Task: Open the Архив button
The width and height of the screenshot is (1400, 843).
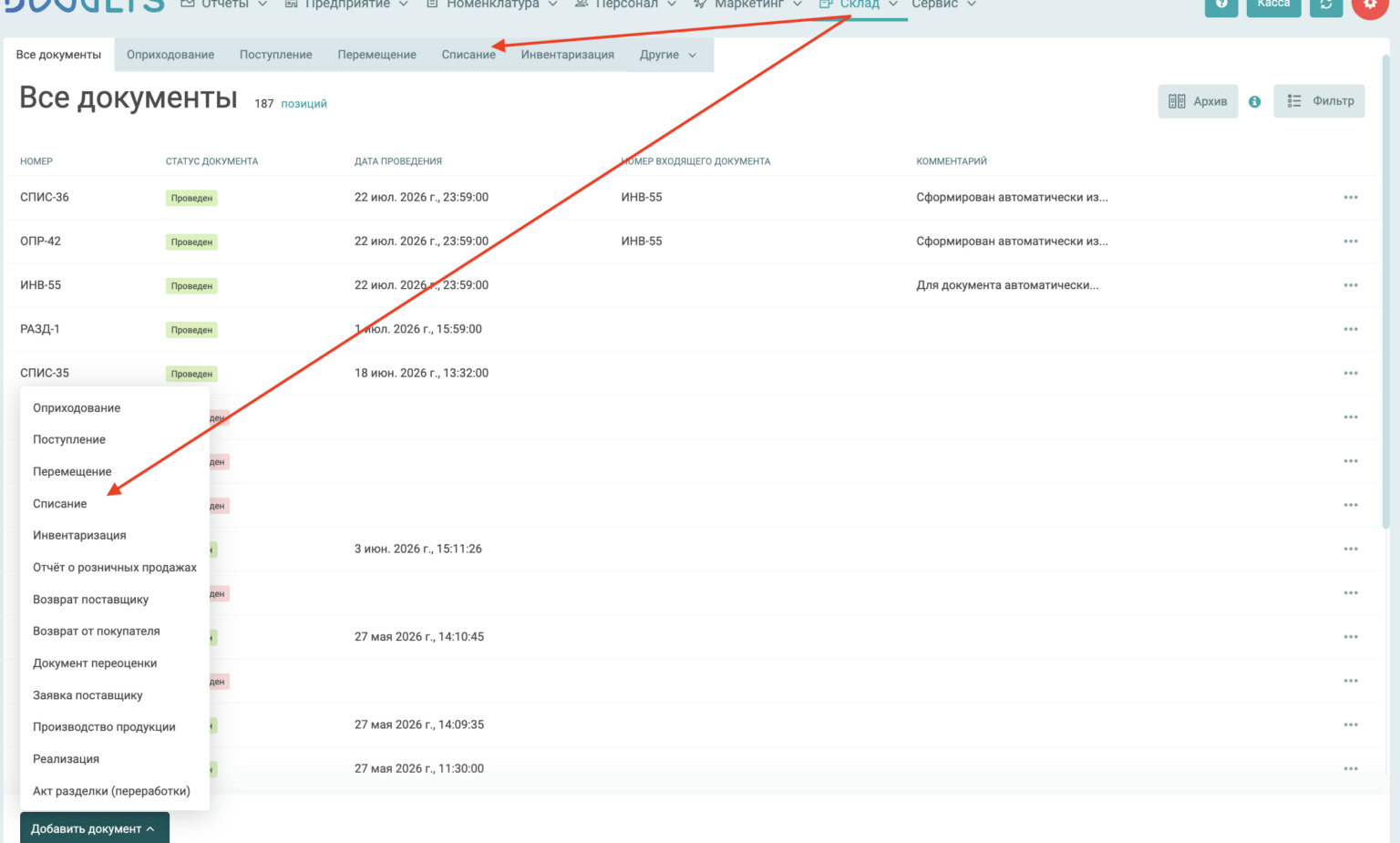Action: coord(1198,101)
